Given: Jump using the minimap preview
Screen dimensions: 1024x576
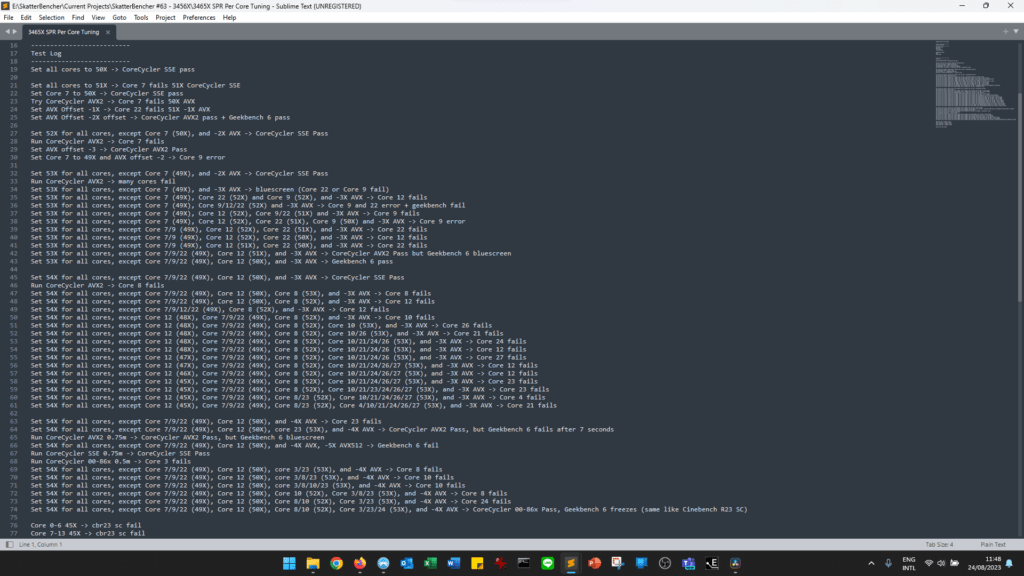Looking at the screenshot, I should [x=974, y=85].
